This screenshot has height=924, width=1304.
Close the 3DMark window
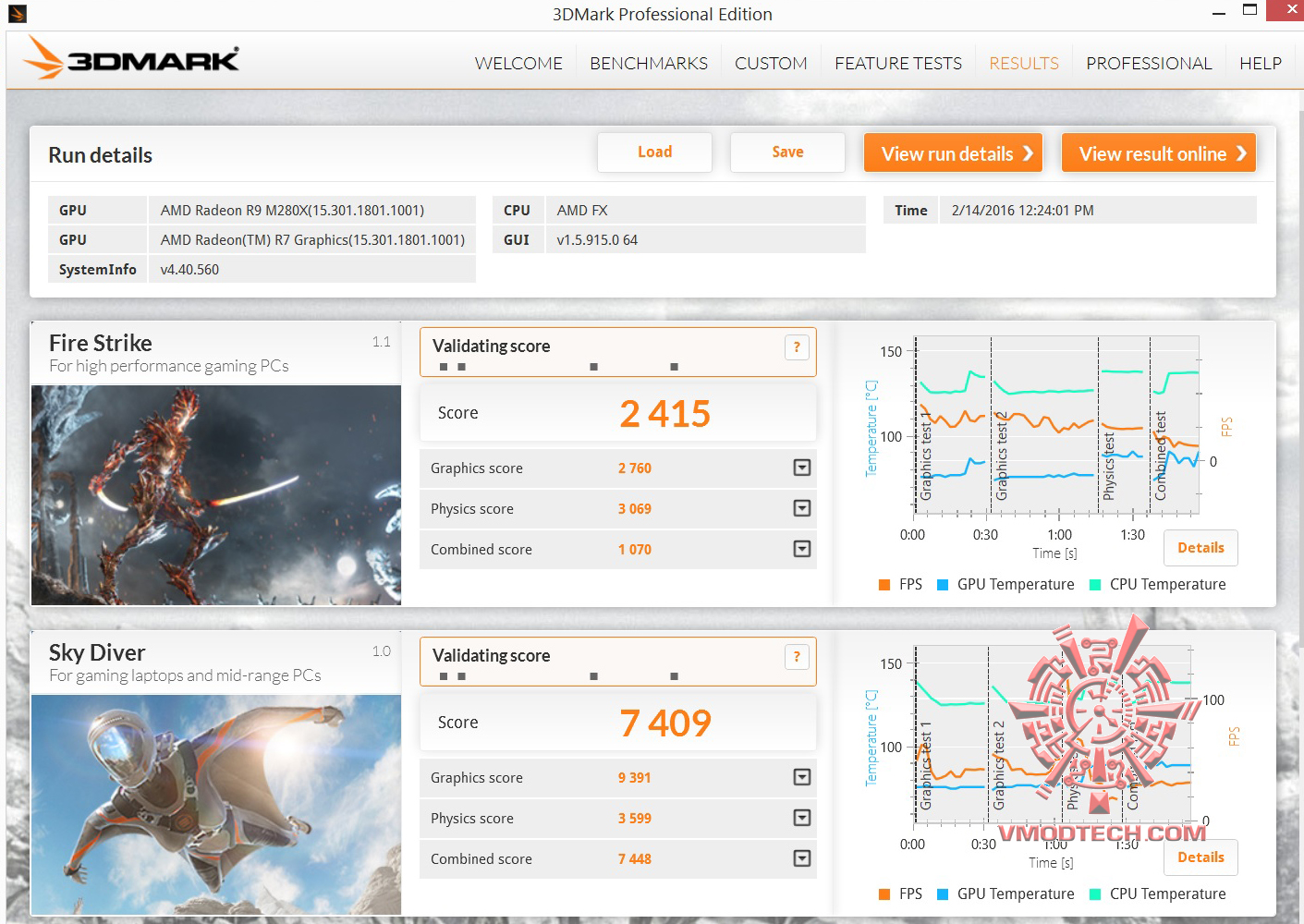1286,10
